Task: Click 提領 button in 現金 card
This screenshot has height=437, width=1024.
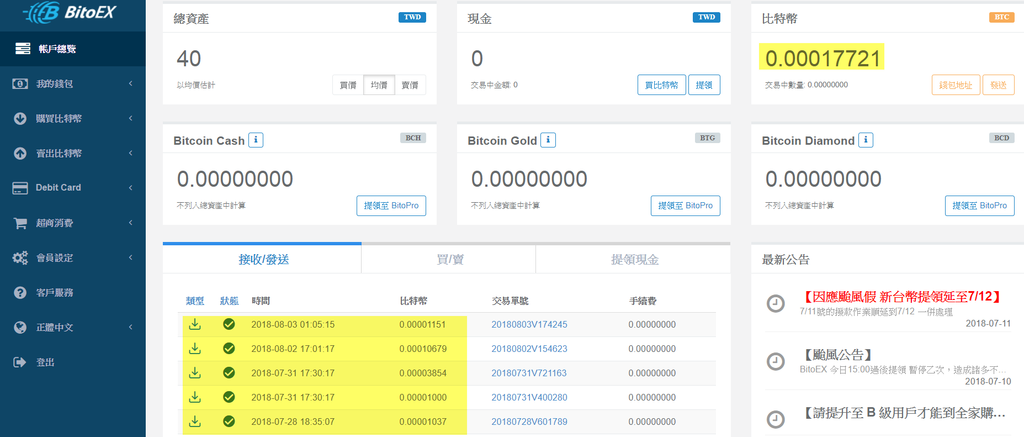Action: 704,85
